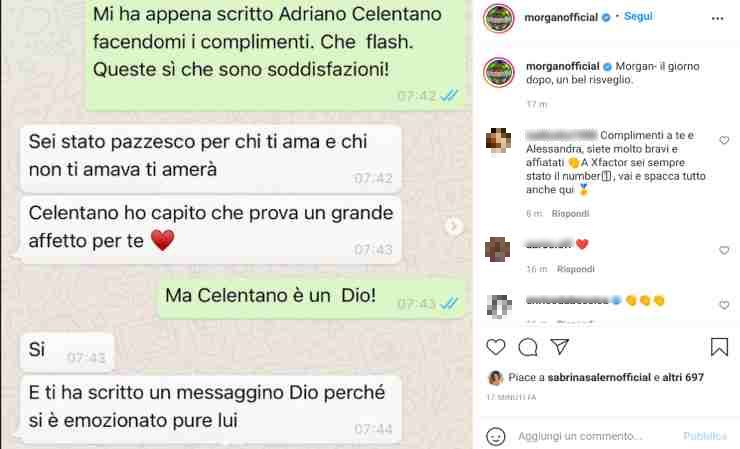This screenshot has width=740, height=449.
Task: Like the Xfactor compliments comment
Action: point(724,140)
